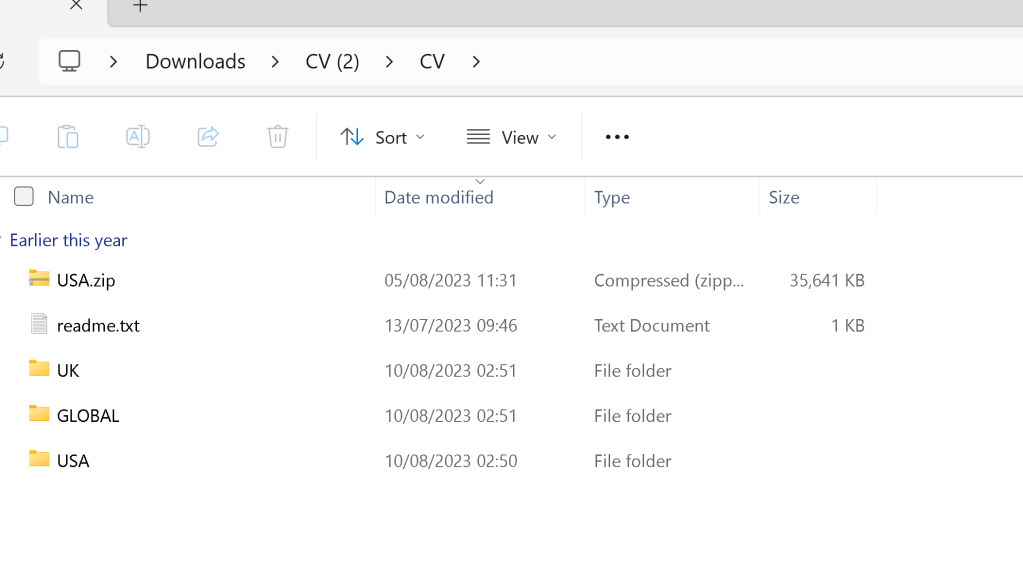Sort by Size column header
Viewport: 1023px width, 572px height.
(x=784, y=197)
